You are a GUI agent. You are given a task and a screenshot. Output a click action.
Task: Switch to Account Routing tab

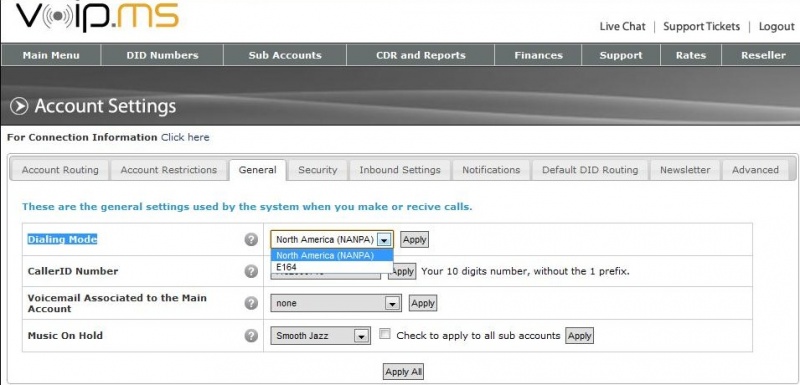pyautogui.click(x=60, y=170)
